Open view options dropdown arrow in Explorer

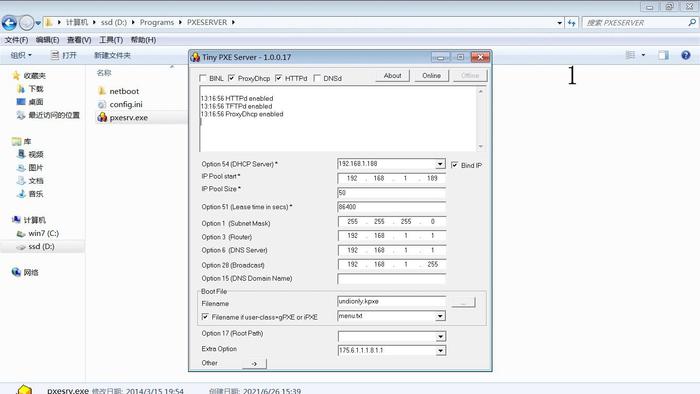[643, 55]
